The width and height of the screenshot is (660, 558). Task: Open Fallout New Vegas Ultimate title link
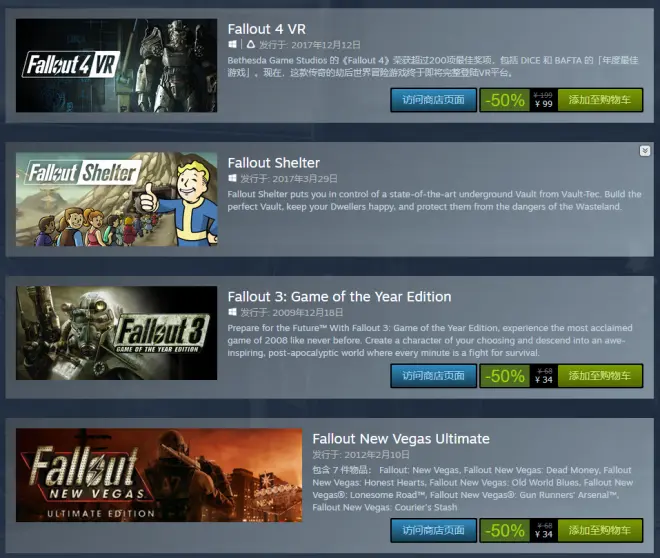click(x=401, y=439)
